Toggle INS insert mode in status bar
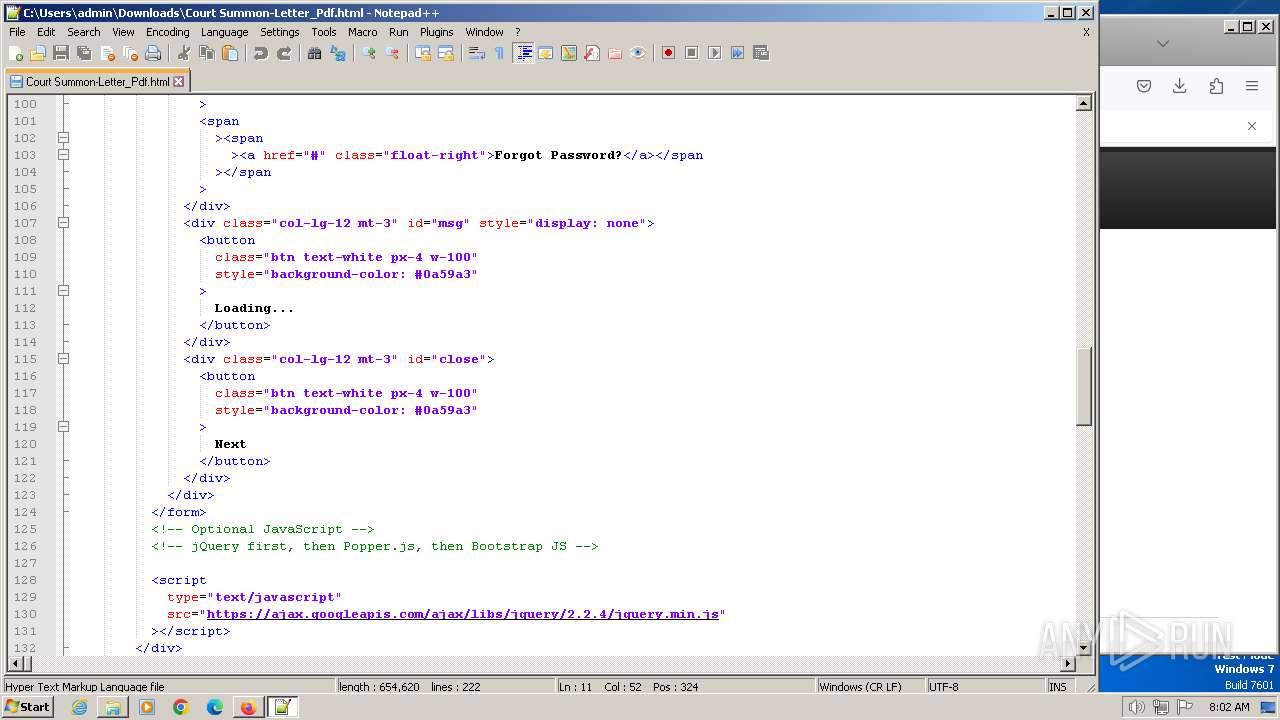The height and width of the screenshot is (720, 1280). tap(1058, 687)
